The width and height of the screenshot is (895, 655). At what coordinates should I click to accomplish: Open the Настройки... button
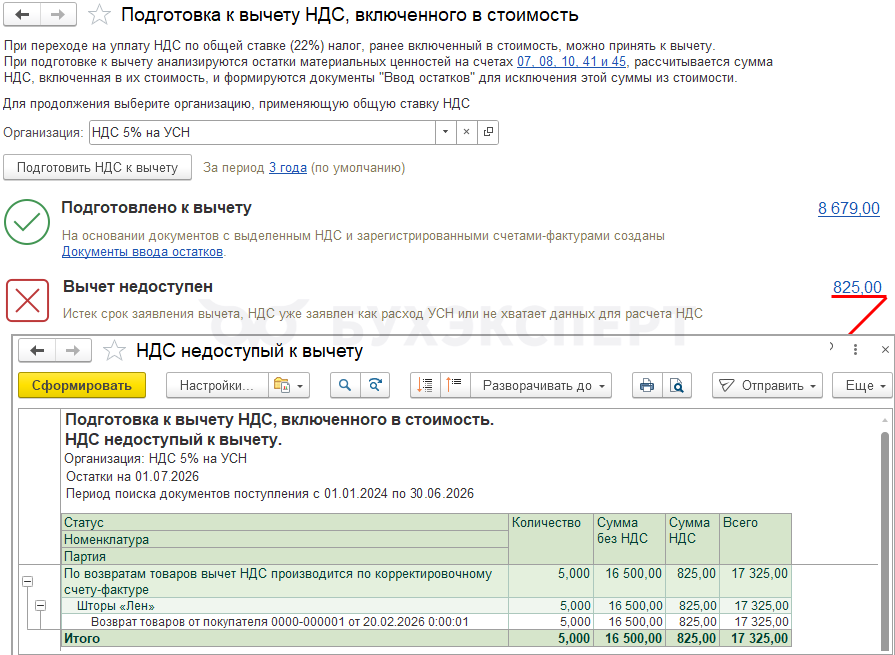click(217, 386)
